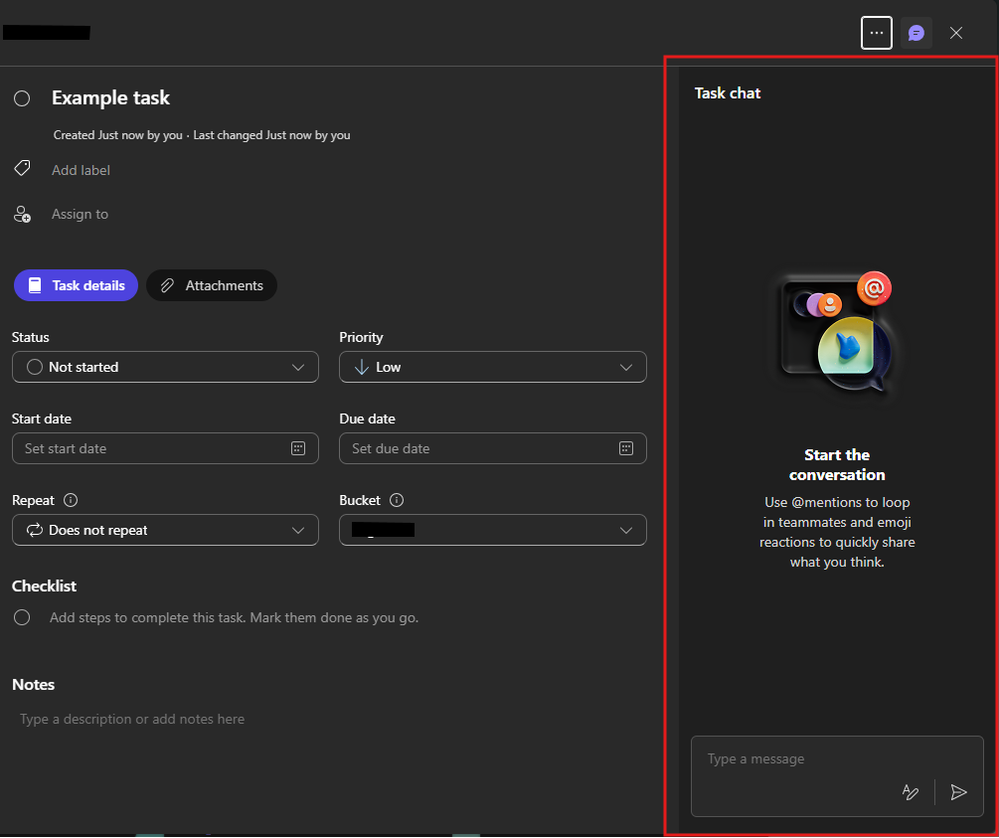Image resolution: width=999 pixels, height=838 pixels.
Task: Click the Last changed Just now text
Action: (x=271, y=135)
